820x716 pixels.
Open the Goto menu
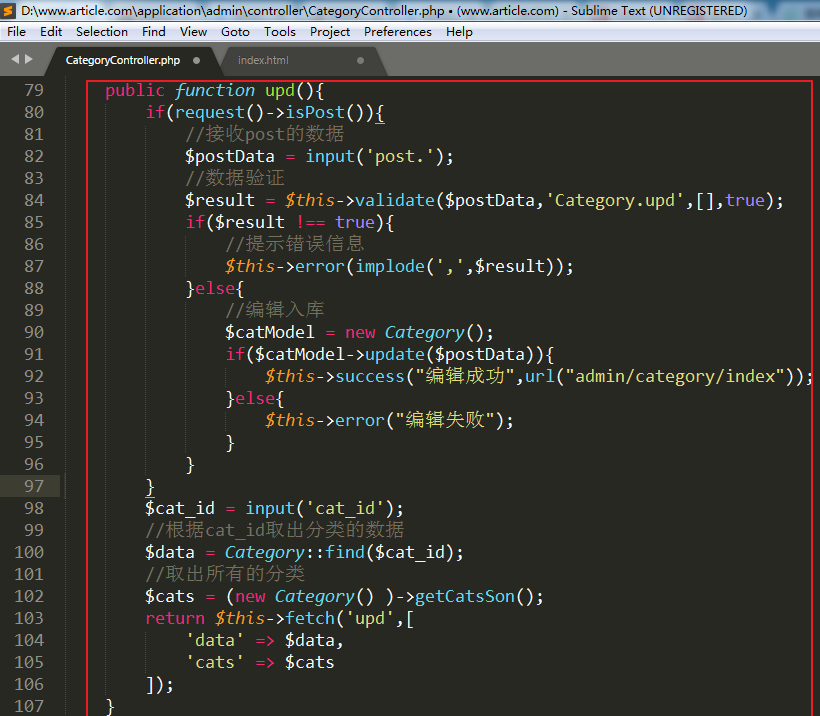235,32
